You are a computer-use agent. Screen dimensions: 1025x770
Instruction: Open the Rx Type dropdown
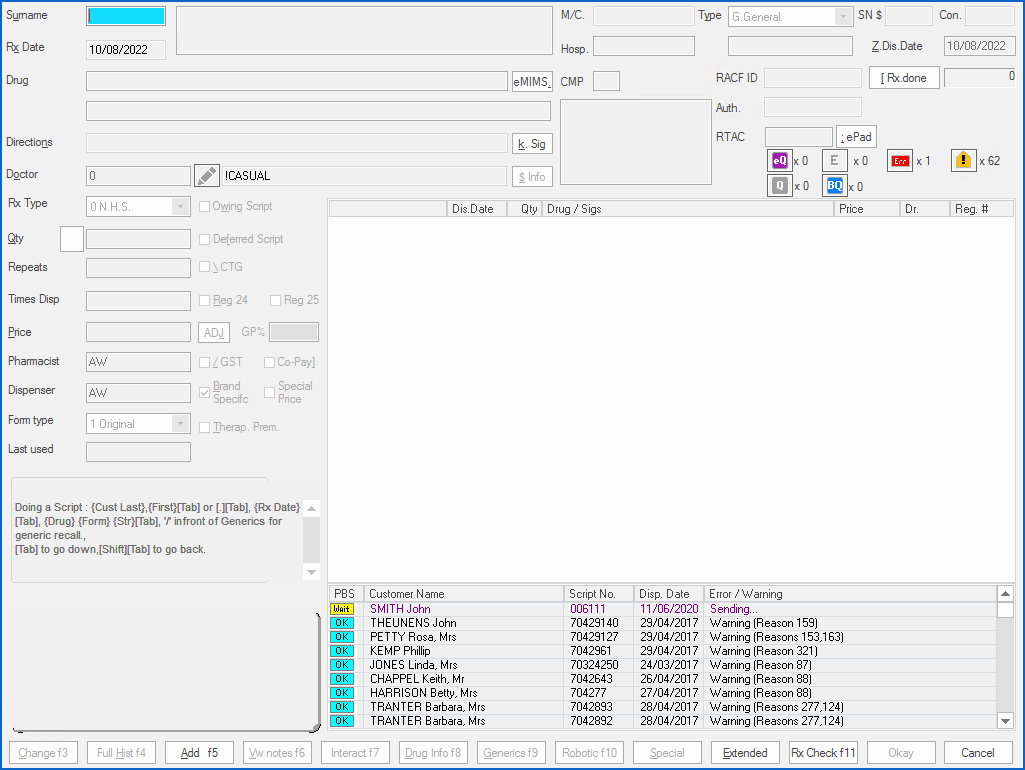pos(180,207)
